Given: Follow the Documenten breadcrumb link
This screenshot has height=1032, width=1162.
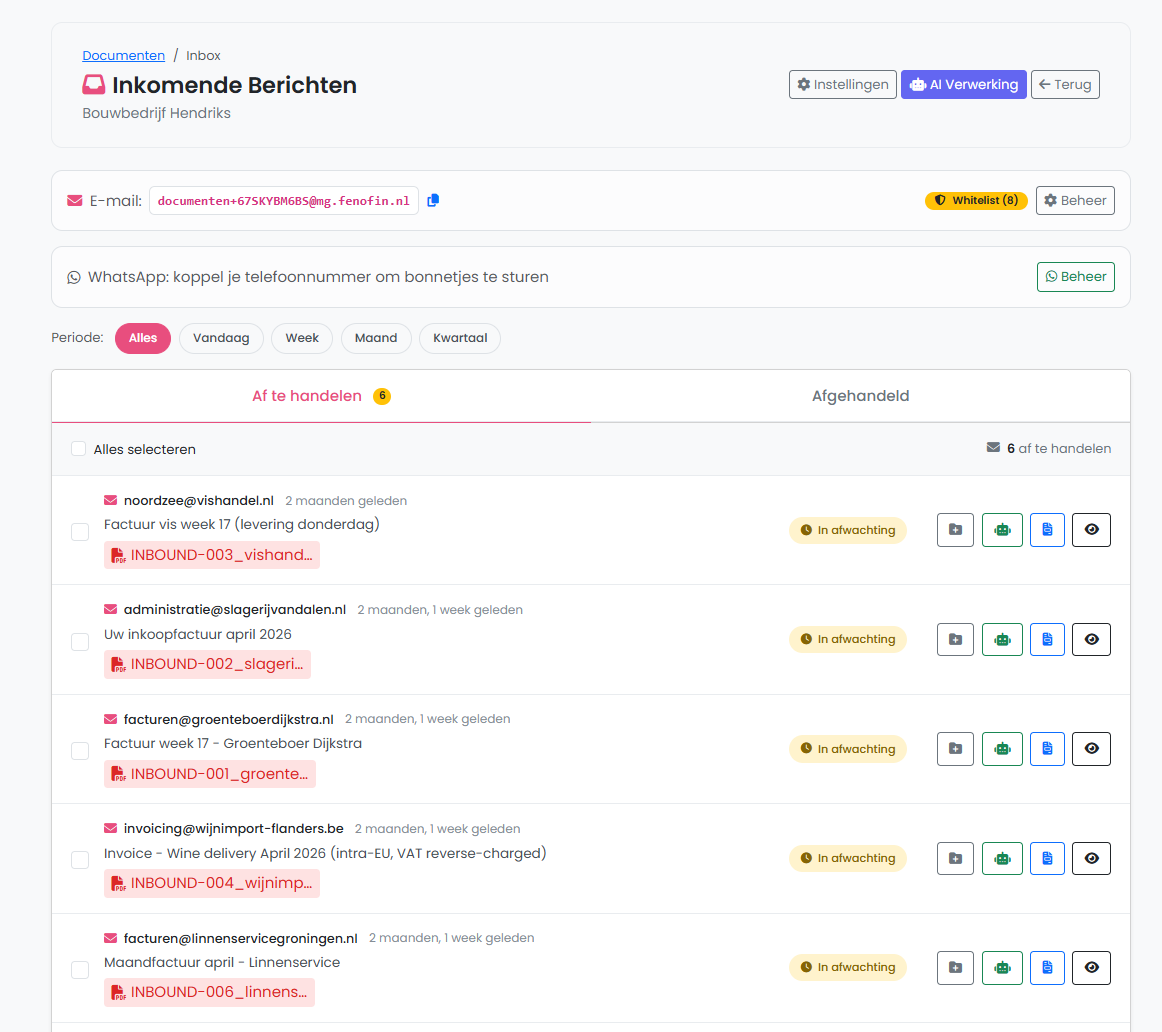Looking at the screenshot, I should [x=124, y=56].
